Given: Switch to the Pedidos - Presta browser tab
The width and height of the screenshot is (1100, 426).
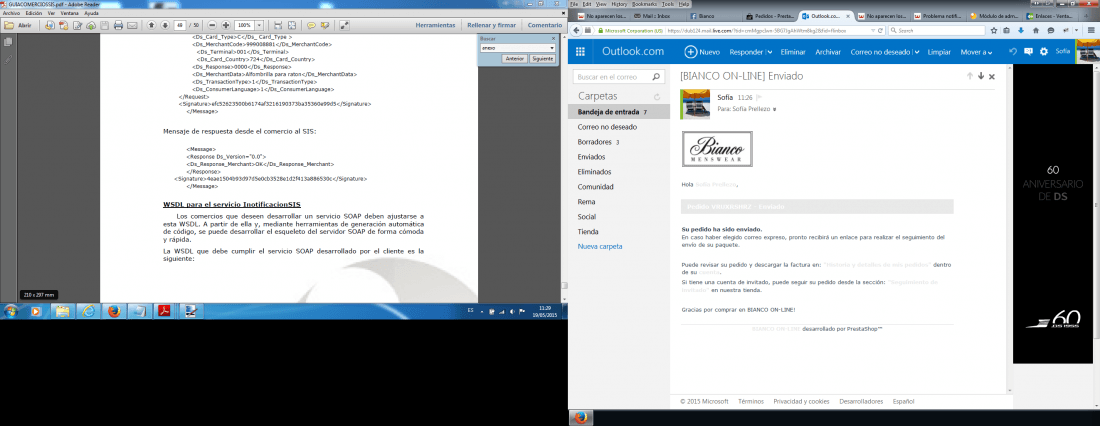Looking at the screenshot, I should coord(770,15).
